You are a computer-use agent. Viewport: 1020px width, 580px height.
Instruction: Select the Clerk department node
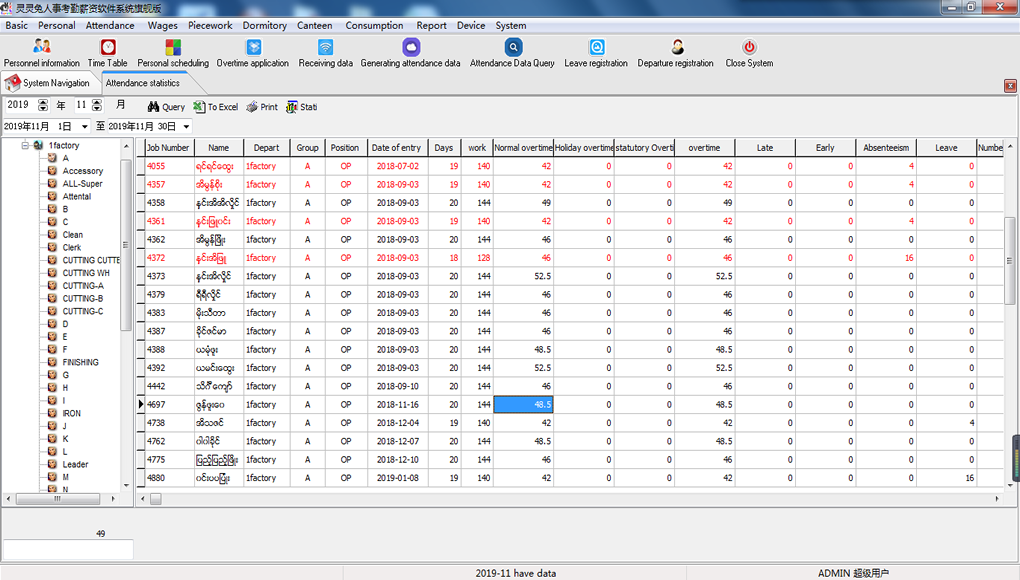tap(72, 248)
